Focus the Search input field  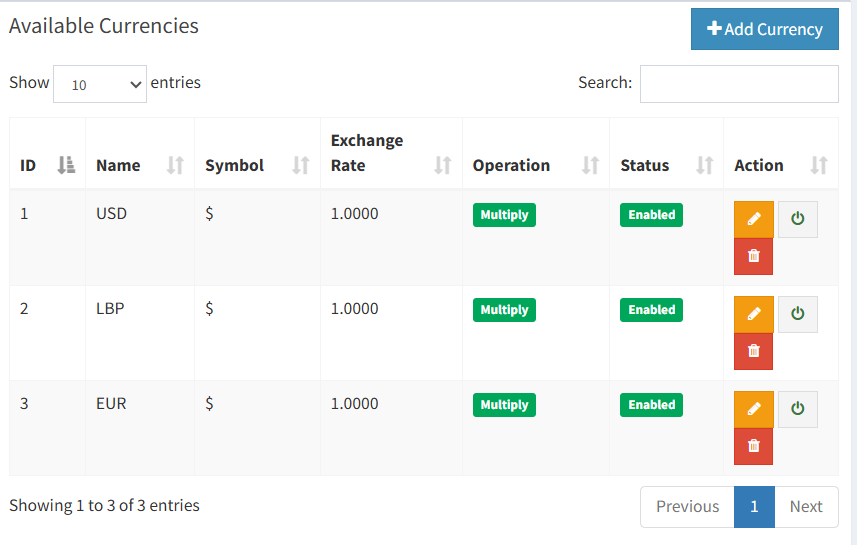pos(739,84)
